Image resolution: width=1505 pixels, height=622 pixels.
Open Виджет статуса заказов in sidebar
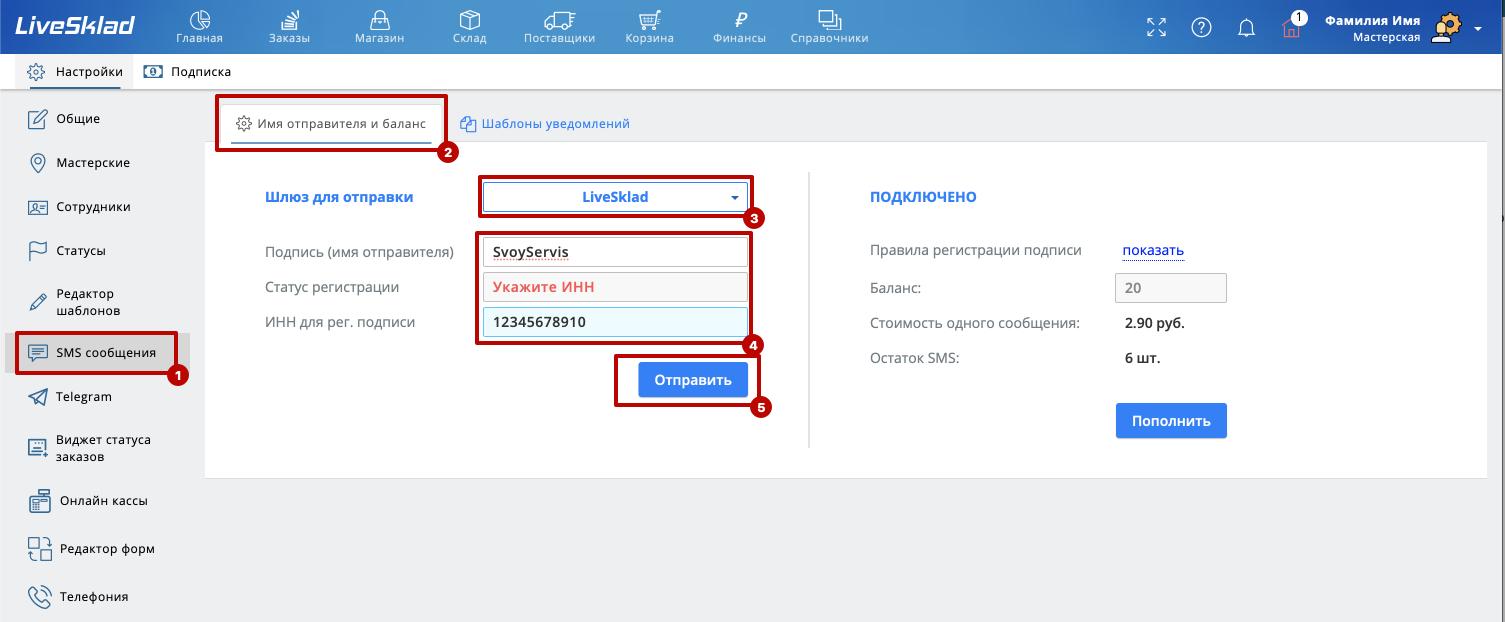89,448
